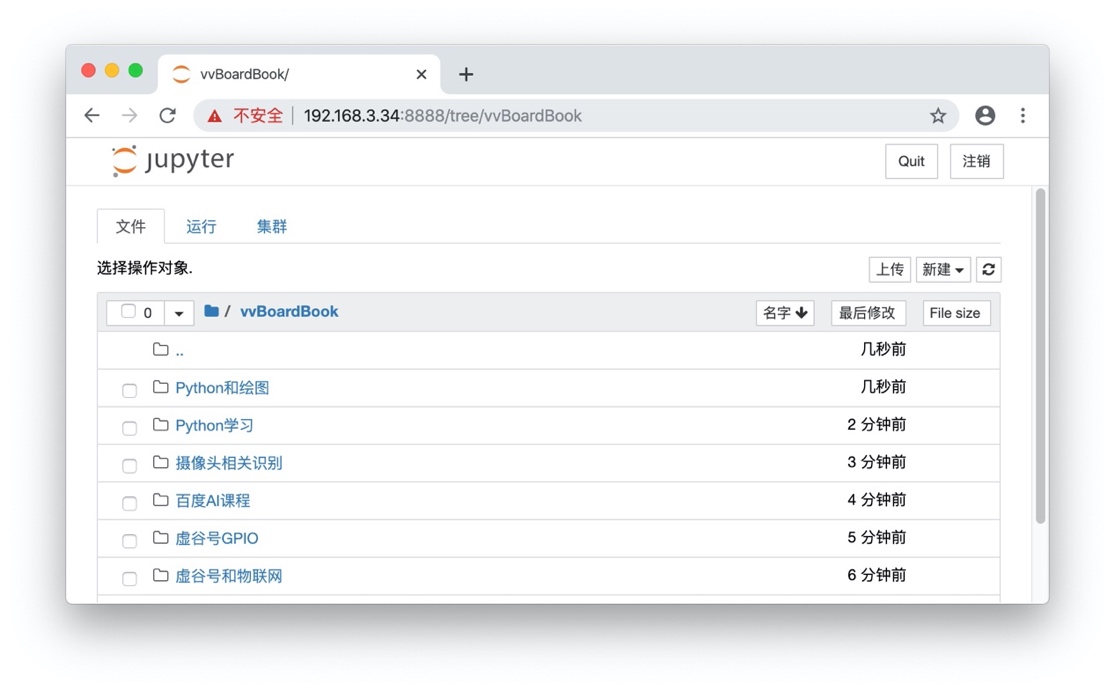The width and height of the screenshot is (1115, 691).
Task: Open Chrome three-dot menu
Action: coord(1023,115)
